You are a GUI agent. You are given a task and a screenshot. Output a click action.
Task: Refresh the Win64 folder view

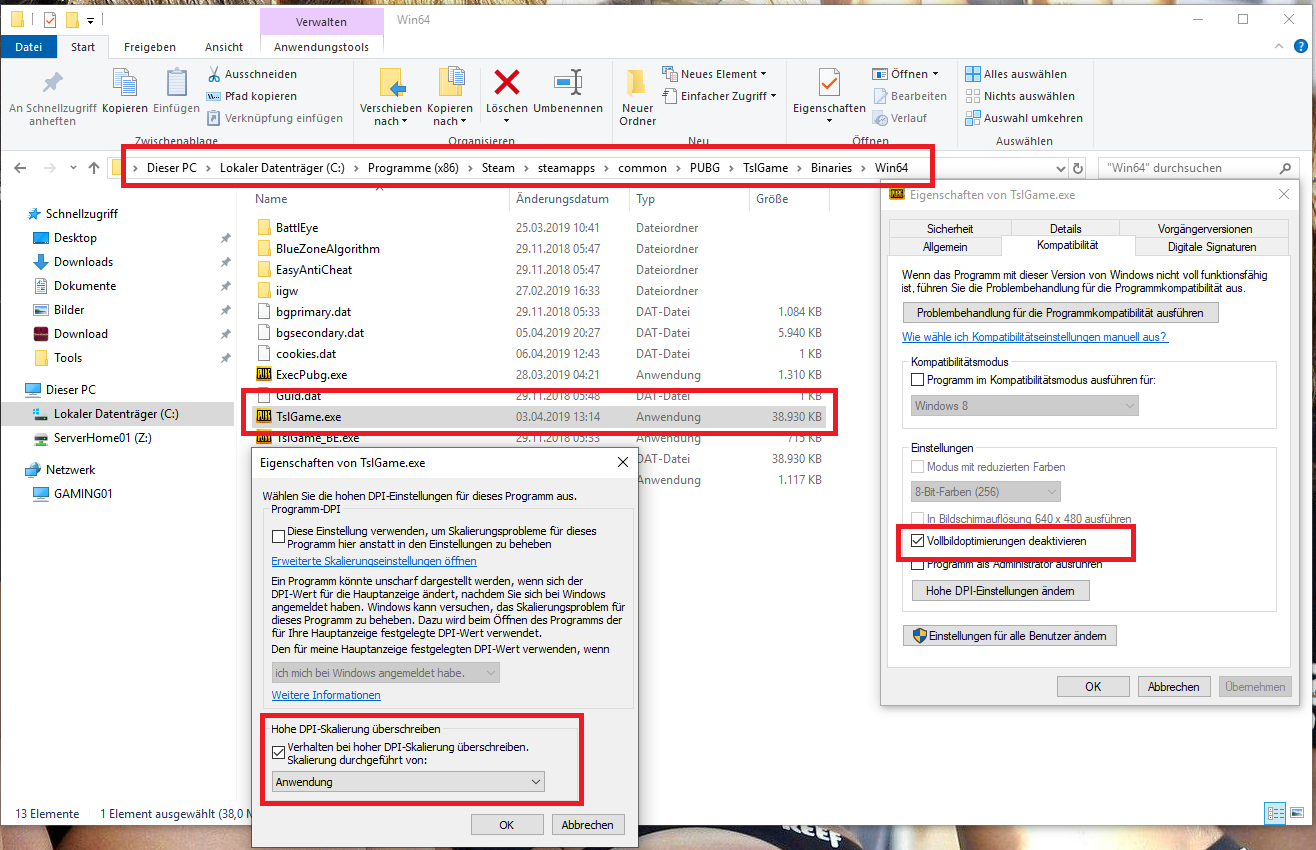[x=1077, y=168]
